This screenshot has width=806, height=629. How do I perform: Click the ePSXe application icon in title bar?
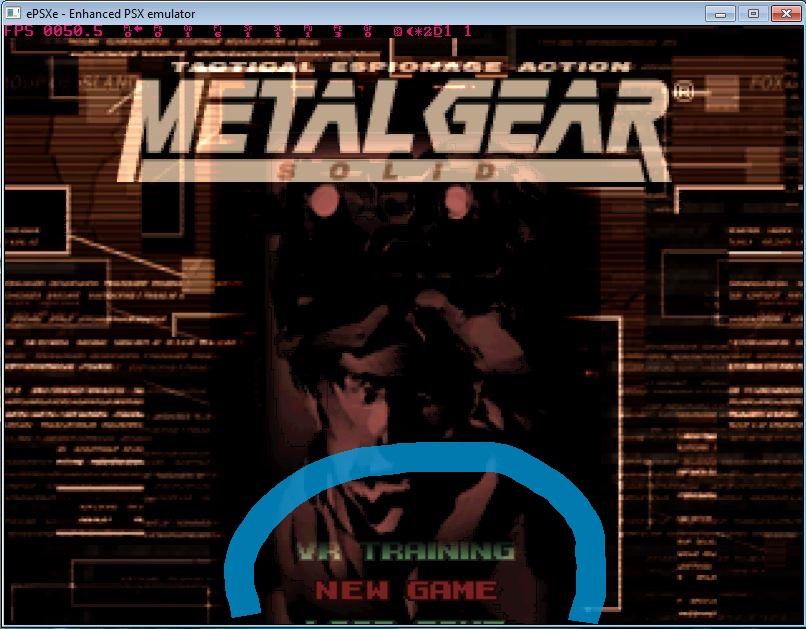click(13, 12)
